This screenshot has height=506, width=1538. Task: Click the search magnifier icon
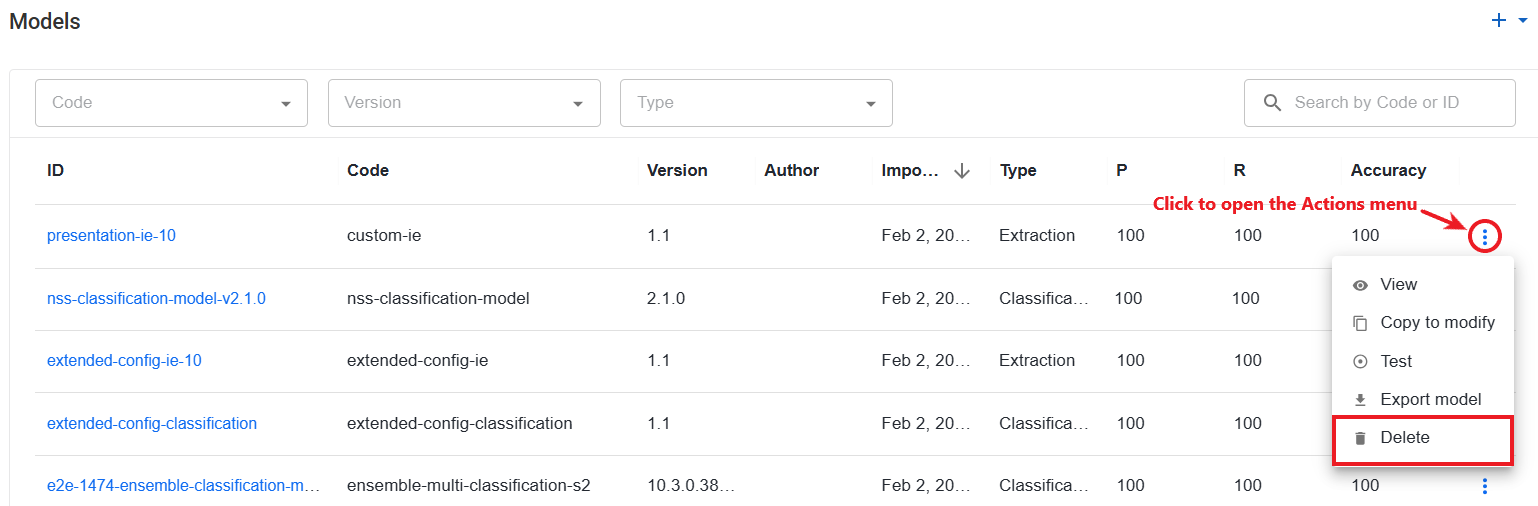coord(1272,102)
